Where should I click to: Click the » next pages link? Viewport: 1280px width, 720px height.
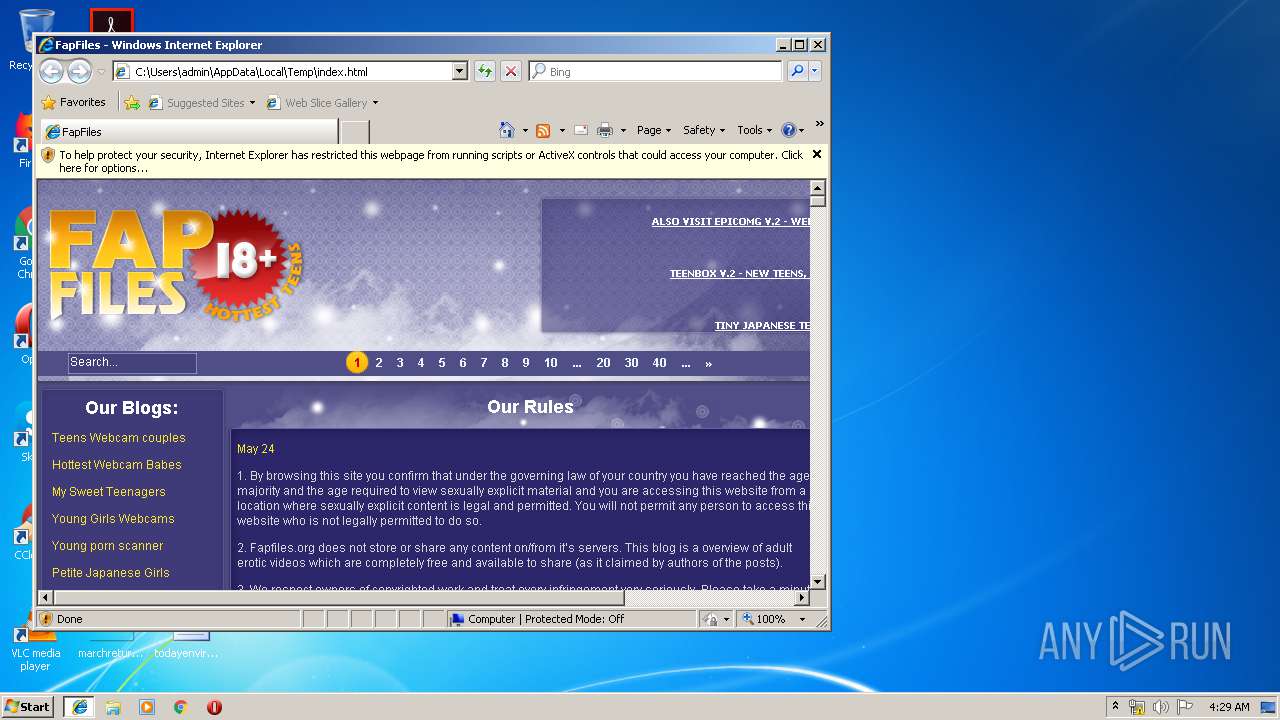point(708,363)
